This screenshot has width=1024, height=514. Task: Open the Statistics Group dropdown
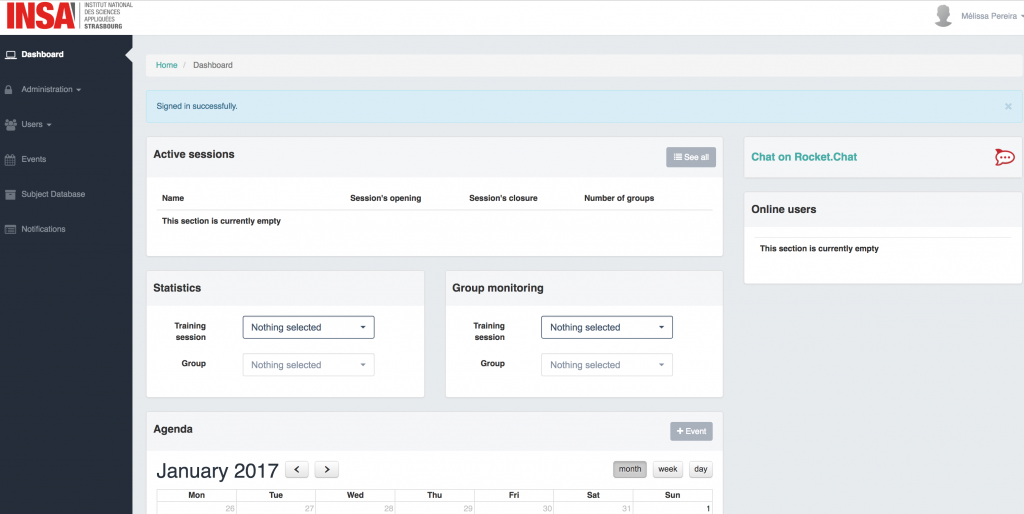click(x=308, y=365)
